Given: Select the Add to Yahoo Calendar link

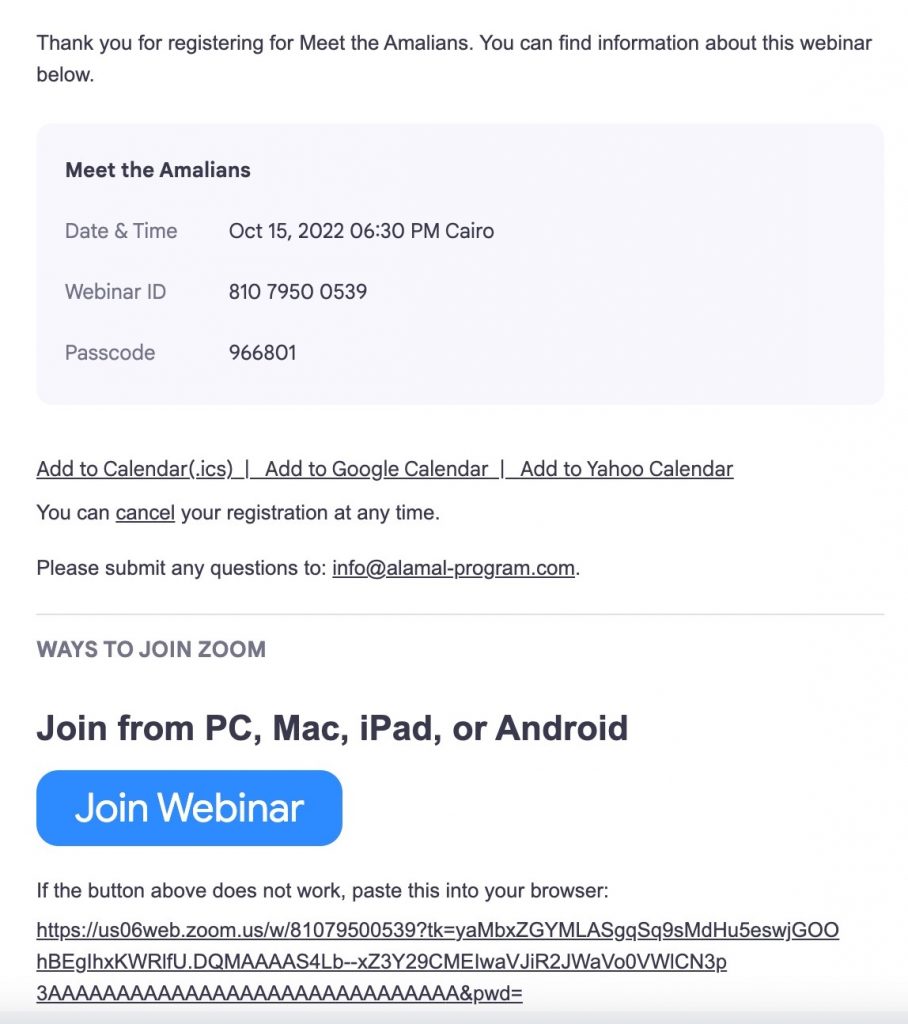Looking at the screenshot, I should [x=626, y=469].
